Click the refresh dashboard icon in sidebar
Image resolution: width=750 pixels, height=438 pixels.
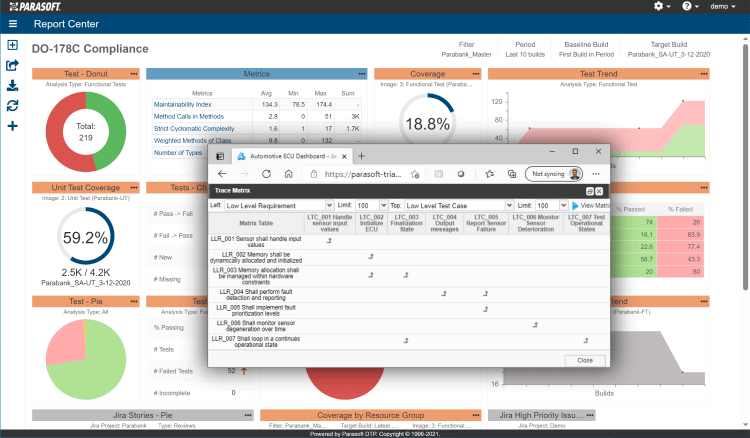click(12, 105)
